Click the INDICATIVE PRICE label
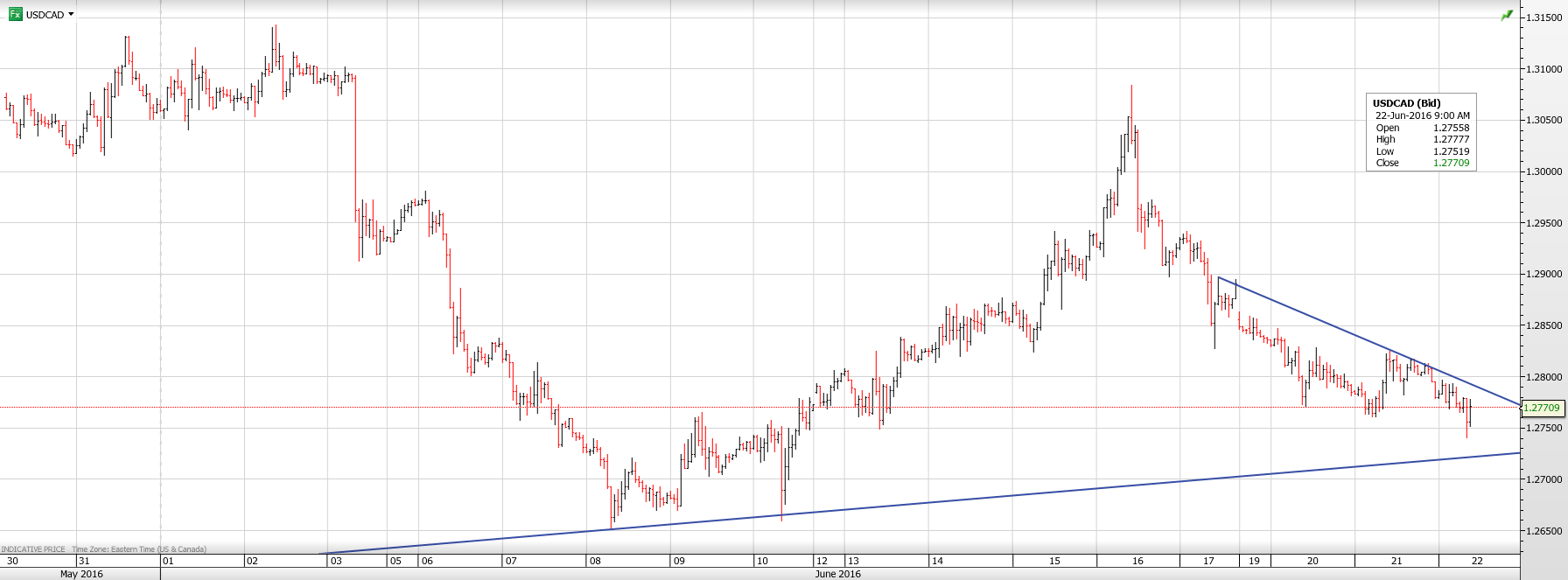Screen dimensions: 1568x580 [x=33, y=549]
